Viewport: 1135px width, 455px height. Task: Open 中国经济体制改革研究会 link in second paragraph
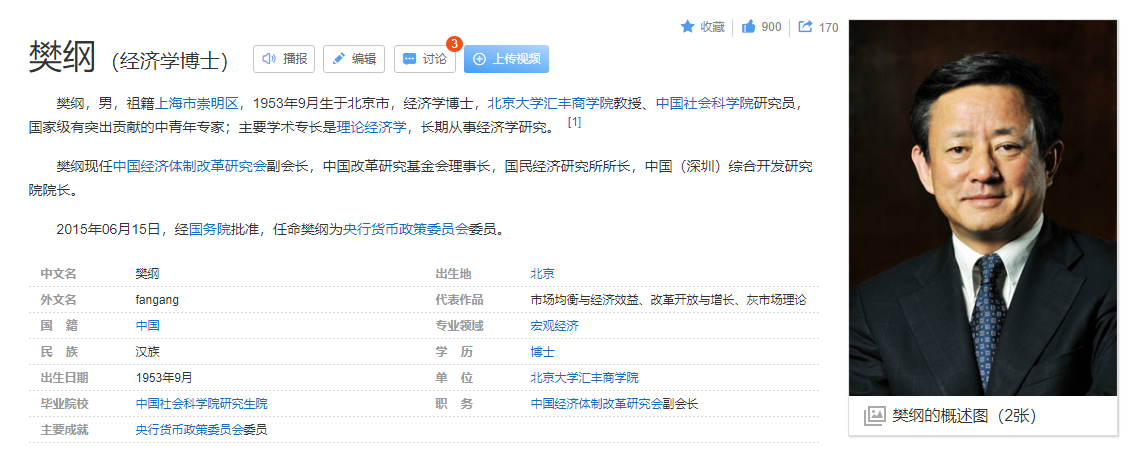coord(190,166)
